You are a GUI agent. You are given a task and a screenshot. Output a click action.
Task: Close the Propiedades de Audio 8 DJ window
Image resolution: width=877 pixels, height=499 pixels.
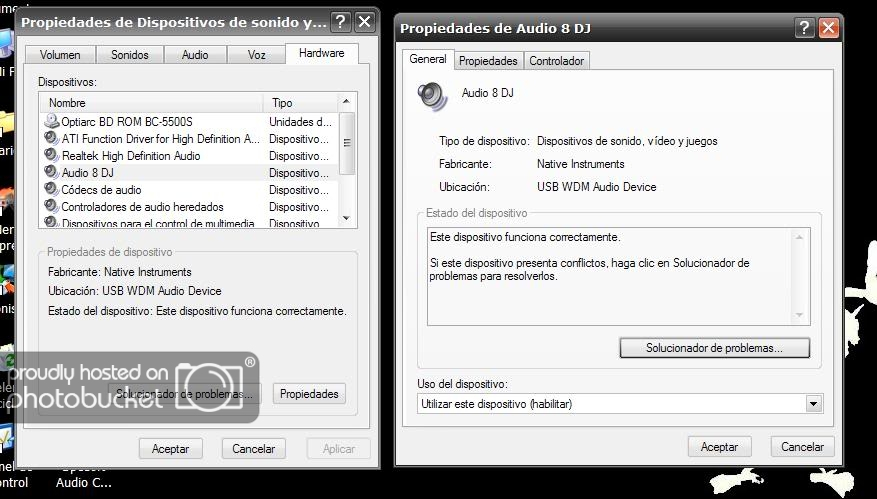828,28
